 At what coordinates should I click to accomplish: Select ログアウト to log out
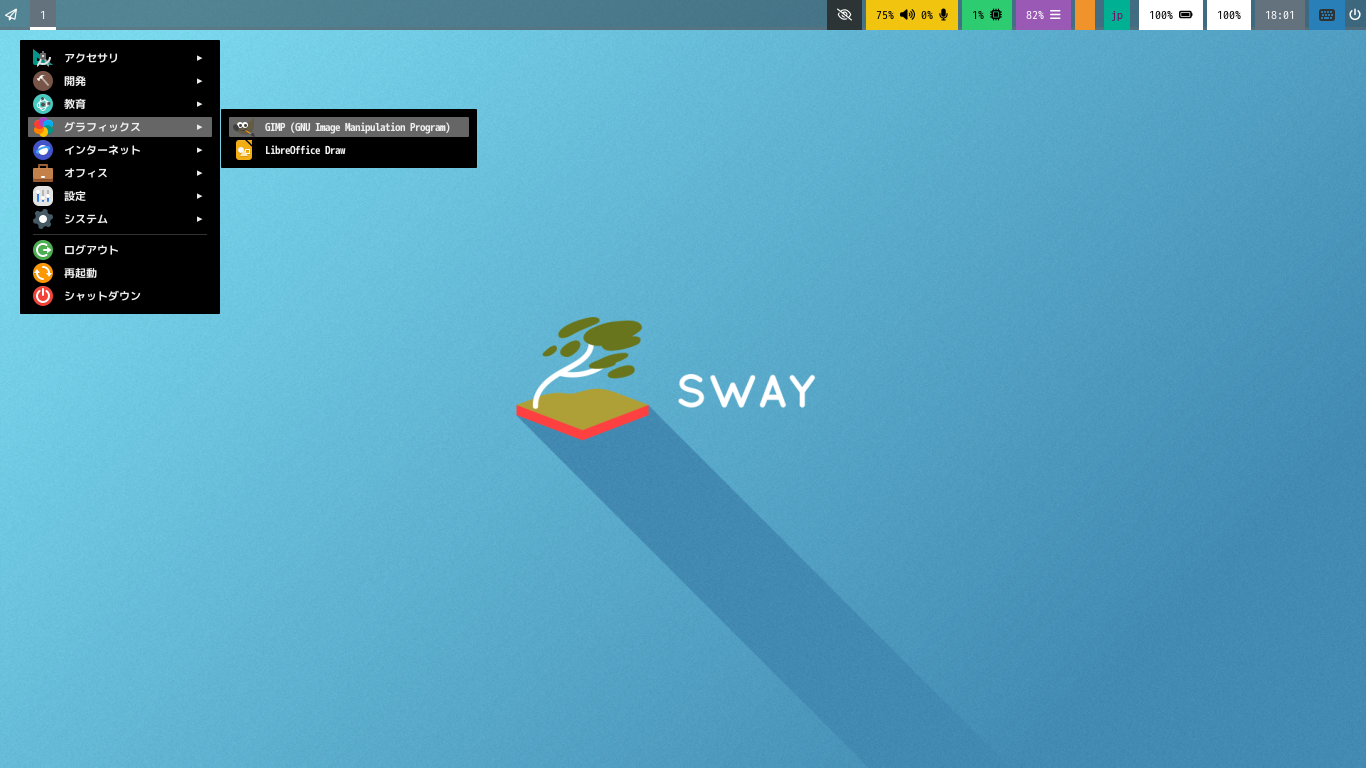120,250
